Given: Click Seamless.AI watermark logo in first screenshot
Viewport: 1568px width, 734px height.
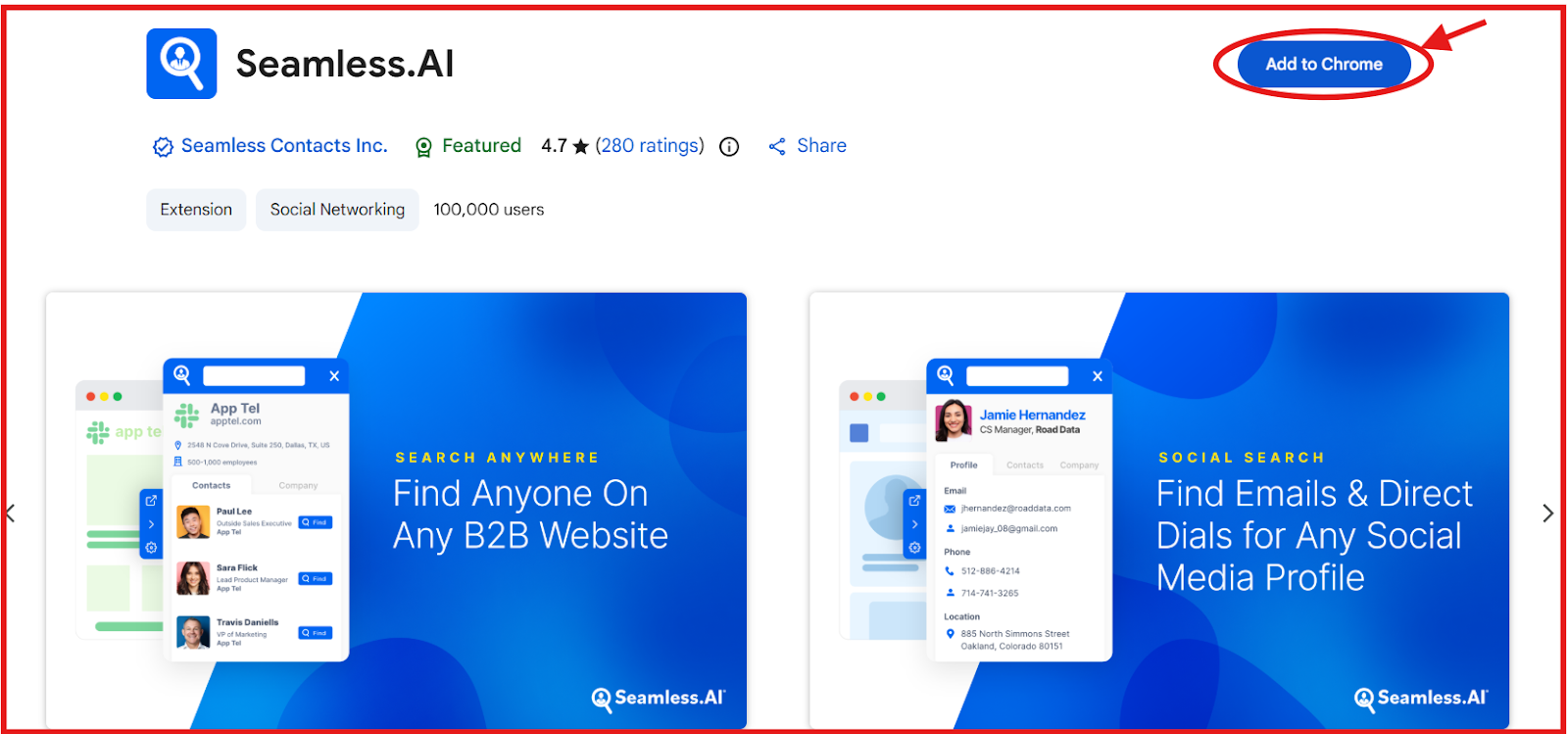Looking at the screenshot, I should pos(659,699).
